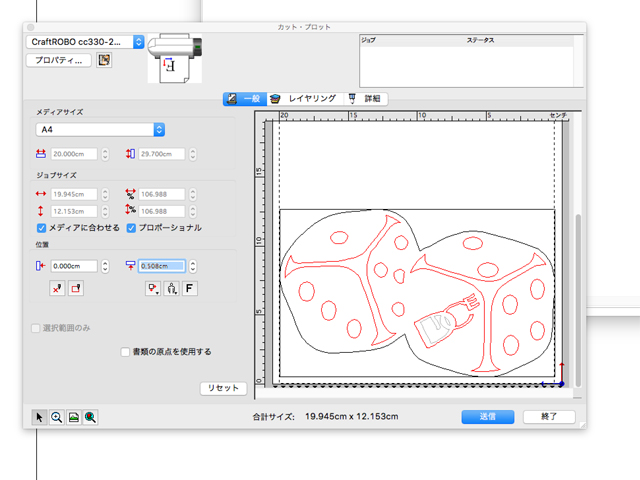Click the 送信 button
This screenshot has height=480, width=640.
487,416
